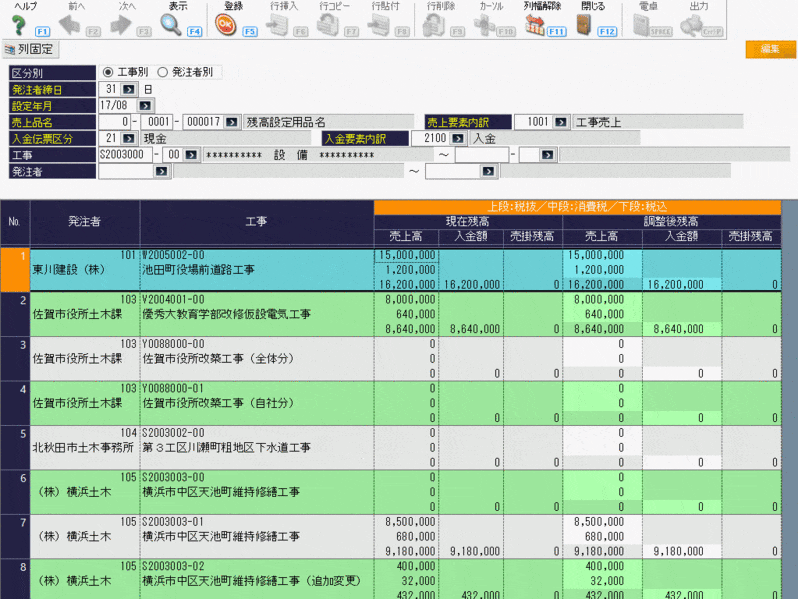The height and width of the screenshot is (599, 798).
Task: Delete row using 行削除 icon
Action: 434,25
